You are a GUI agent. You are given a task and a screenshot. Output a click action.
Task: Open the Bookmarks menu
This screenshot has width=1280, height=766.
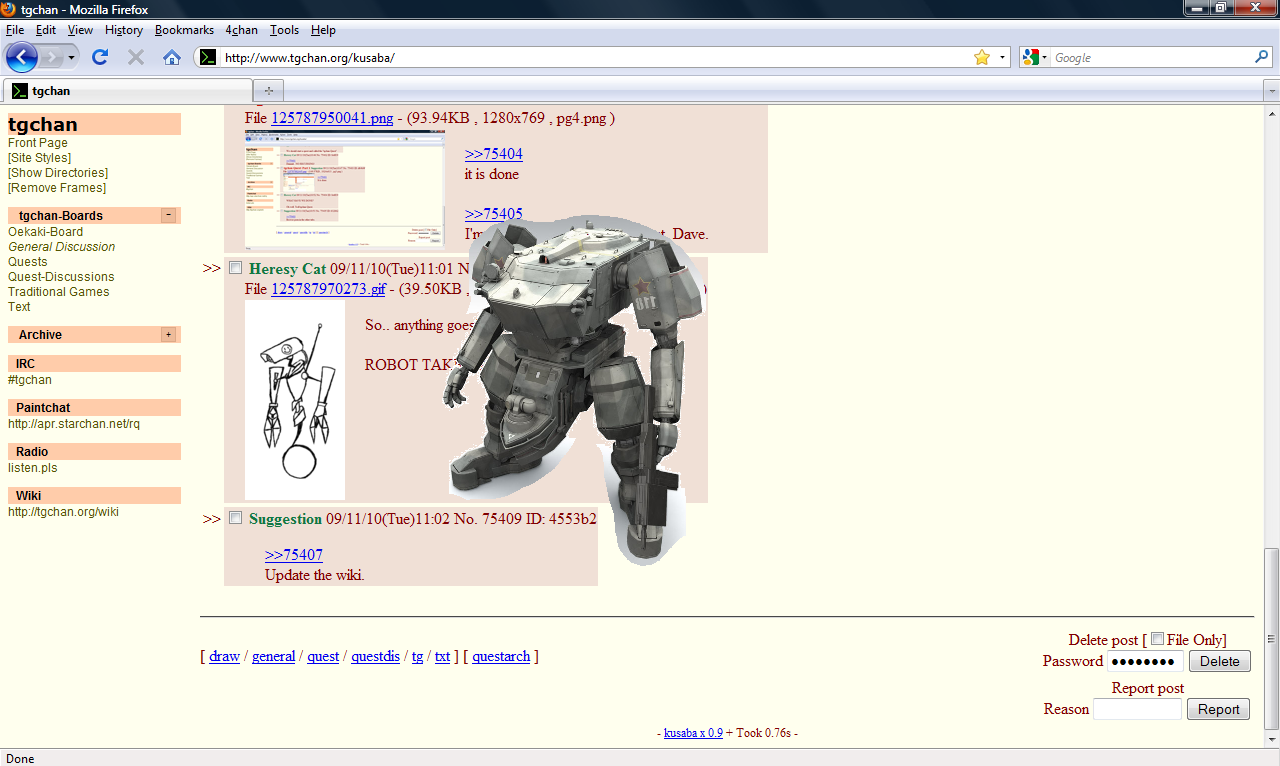coord(184,30)
